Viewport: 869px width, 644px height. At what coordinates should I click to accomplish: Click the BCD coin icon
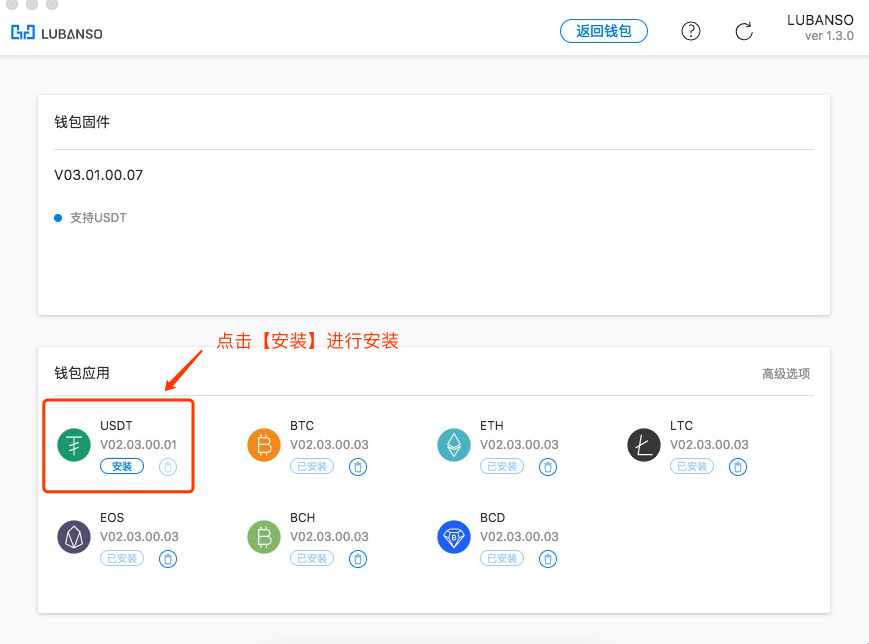(454, 537)
